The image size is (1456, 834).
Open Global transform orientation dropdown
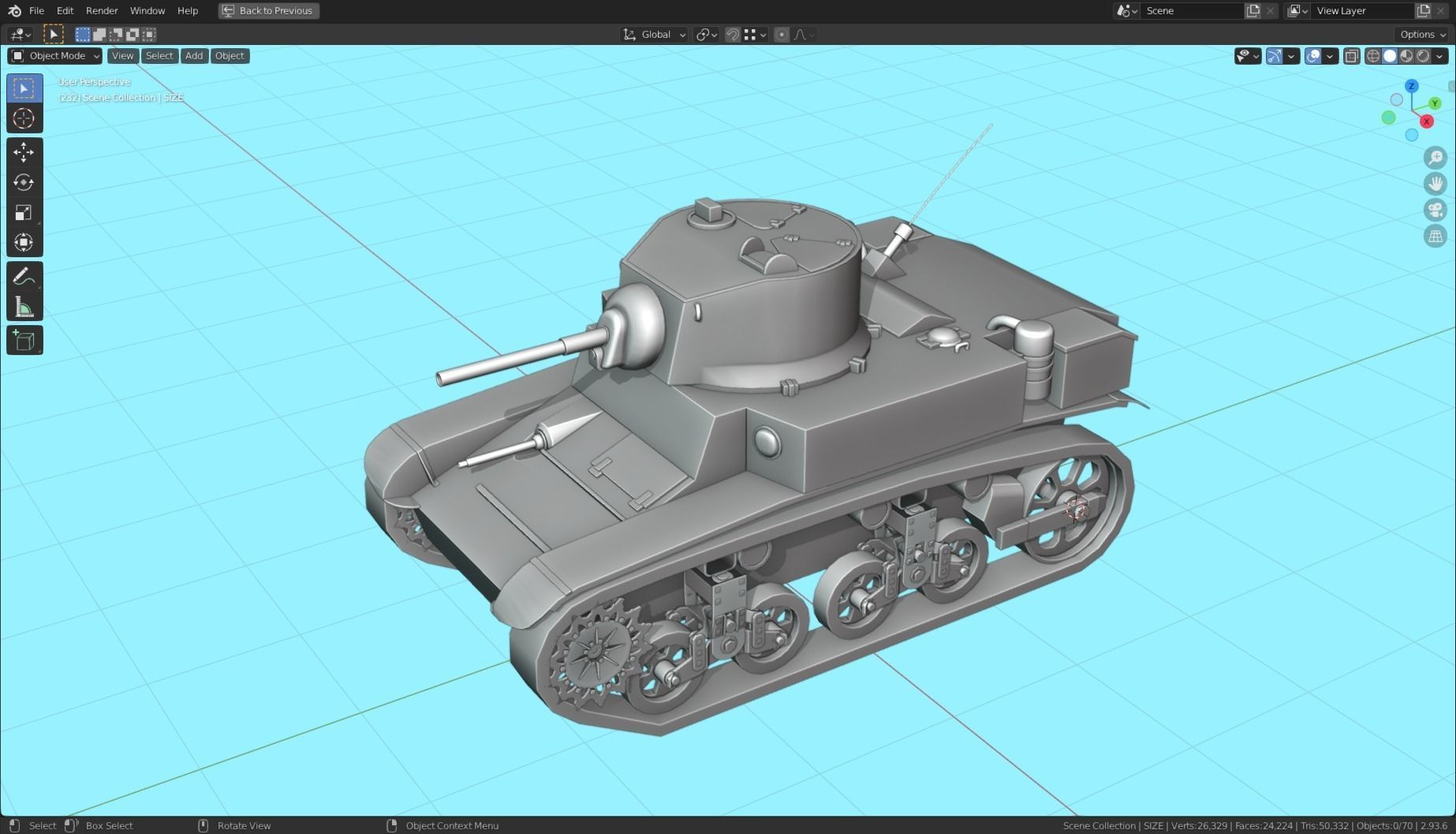654,35
